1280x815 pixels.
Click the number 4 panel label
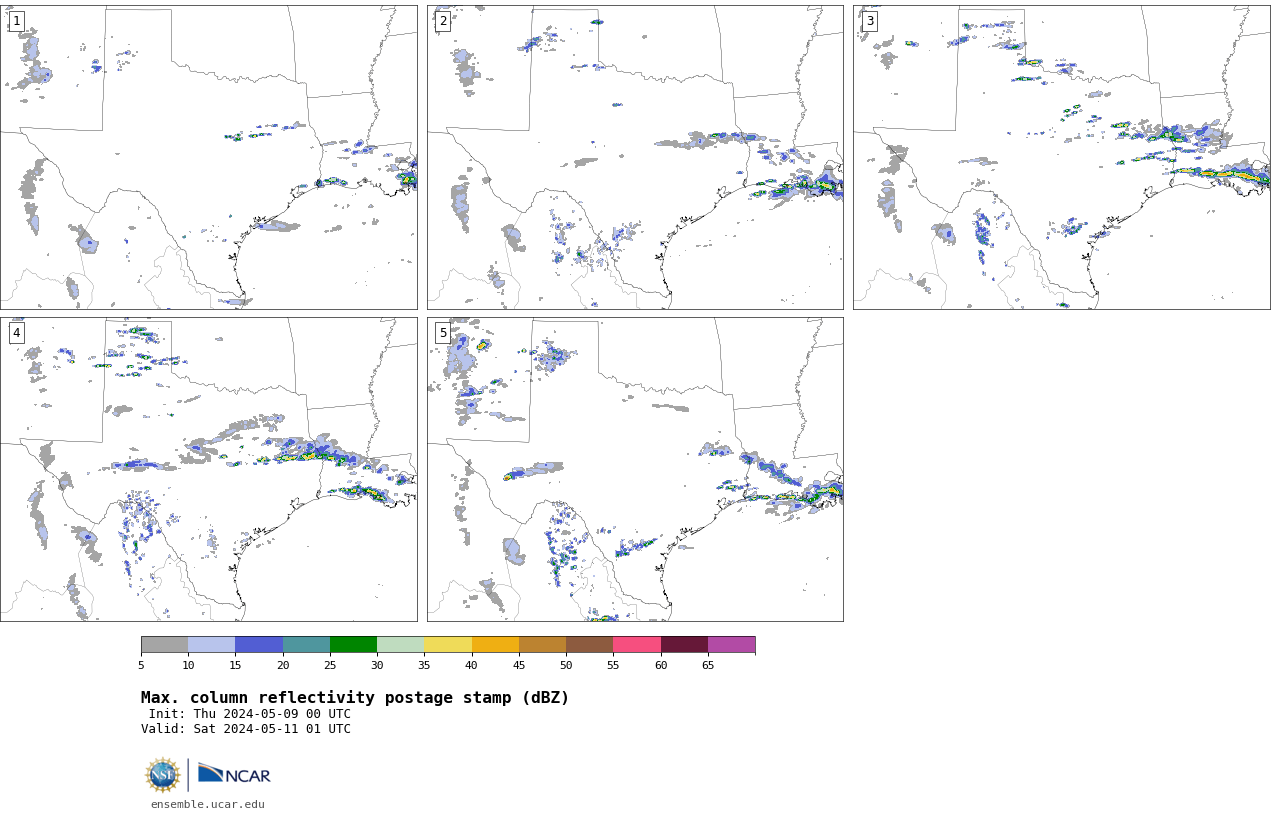click(16, 333)
